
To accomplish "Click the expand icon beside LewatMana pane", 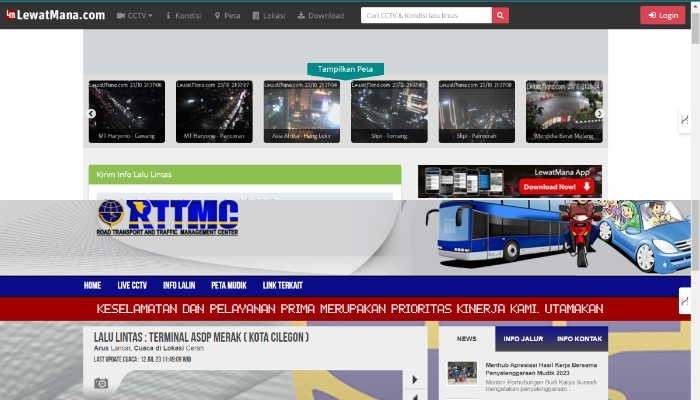I will click(684, 120).
